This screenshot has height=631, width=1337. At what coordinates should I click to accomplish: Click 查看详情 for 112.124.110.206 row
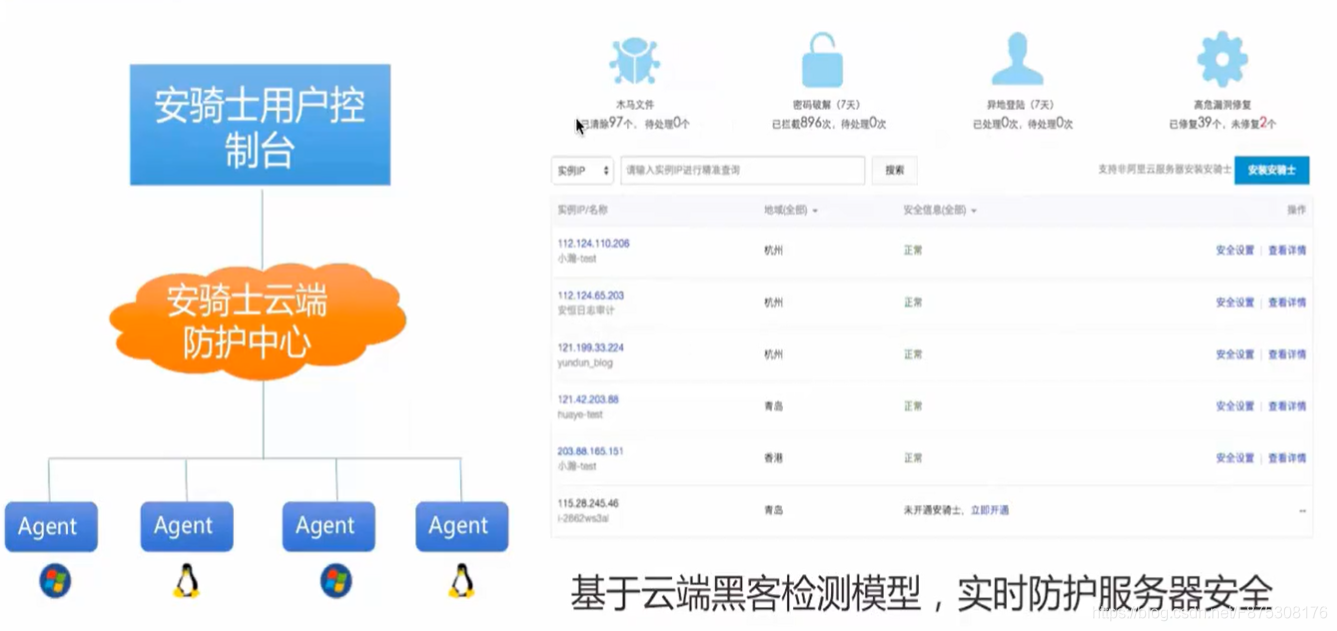(x=1287, y=251)
